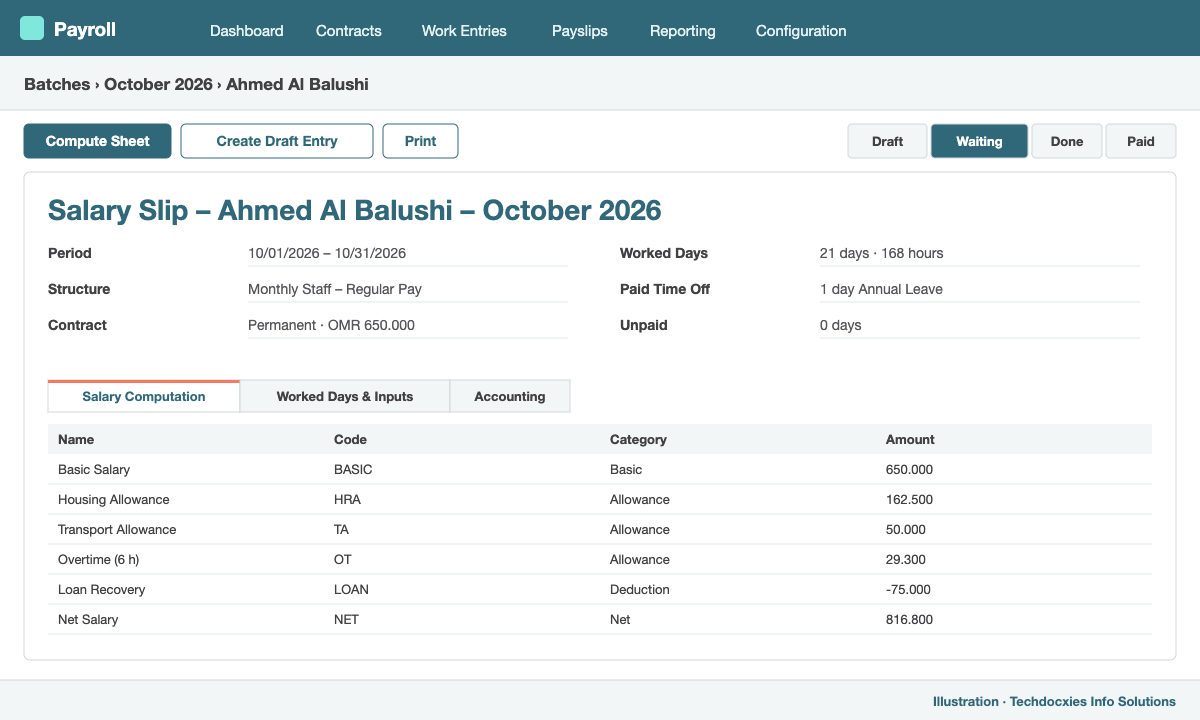Click the 162.500 amount cell
The height and width of the screenshot is (720, 1200).
[909, 499]
